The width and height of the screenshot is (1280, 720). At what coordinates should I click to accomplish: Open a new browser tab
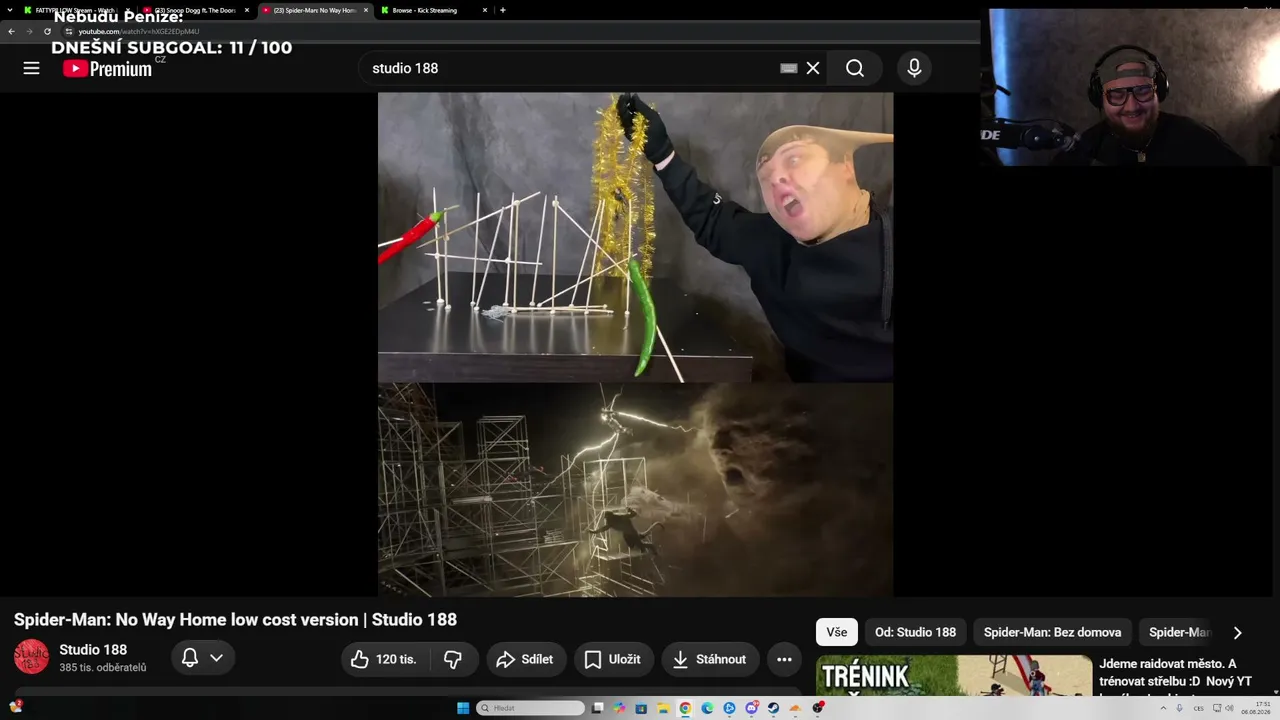coord(502,10)
